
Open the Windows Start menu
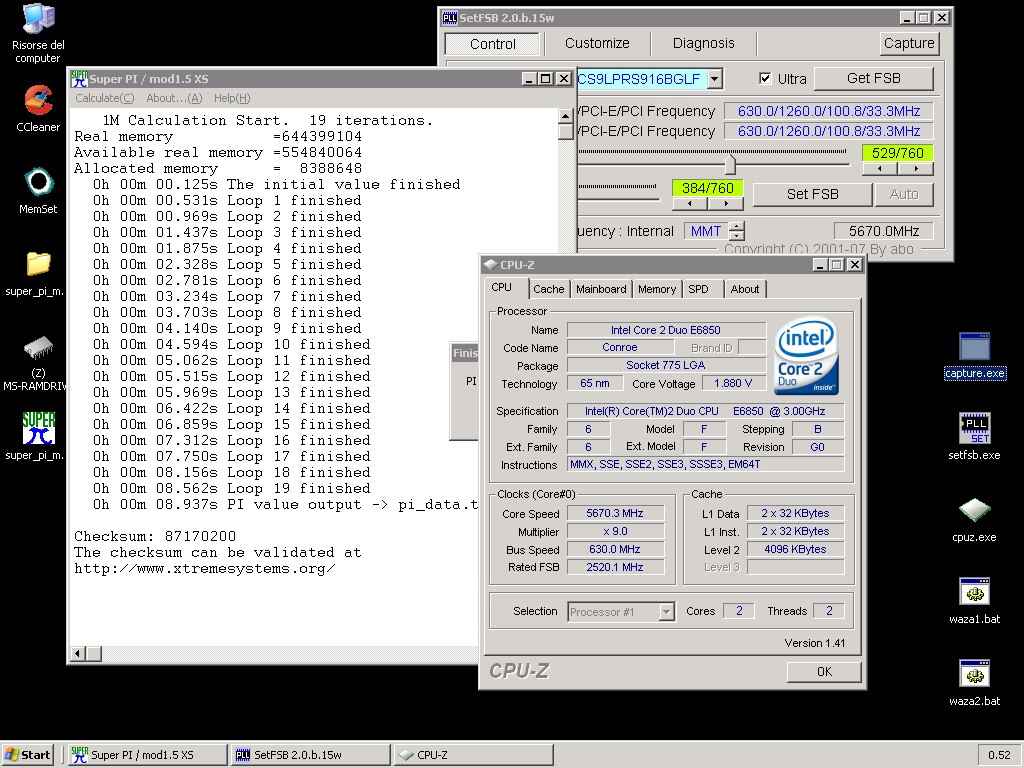(27, 755)
